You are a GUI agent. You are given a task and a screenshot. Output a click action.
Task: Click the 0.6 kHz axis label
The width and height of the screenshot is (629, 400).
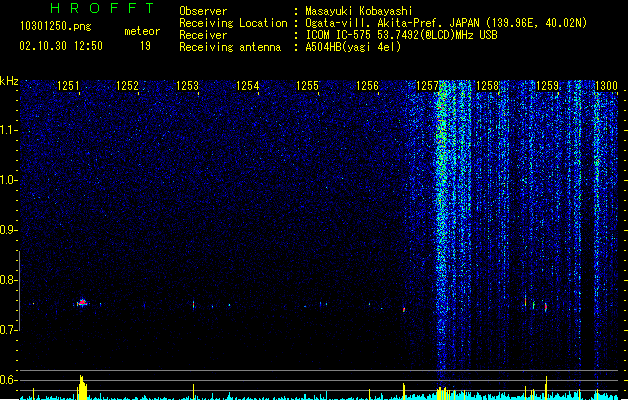pyautogui.click(x=9, y=380)
